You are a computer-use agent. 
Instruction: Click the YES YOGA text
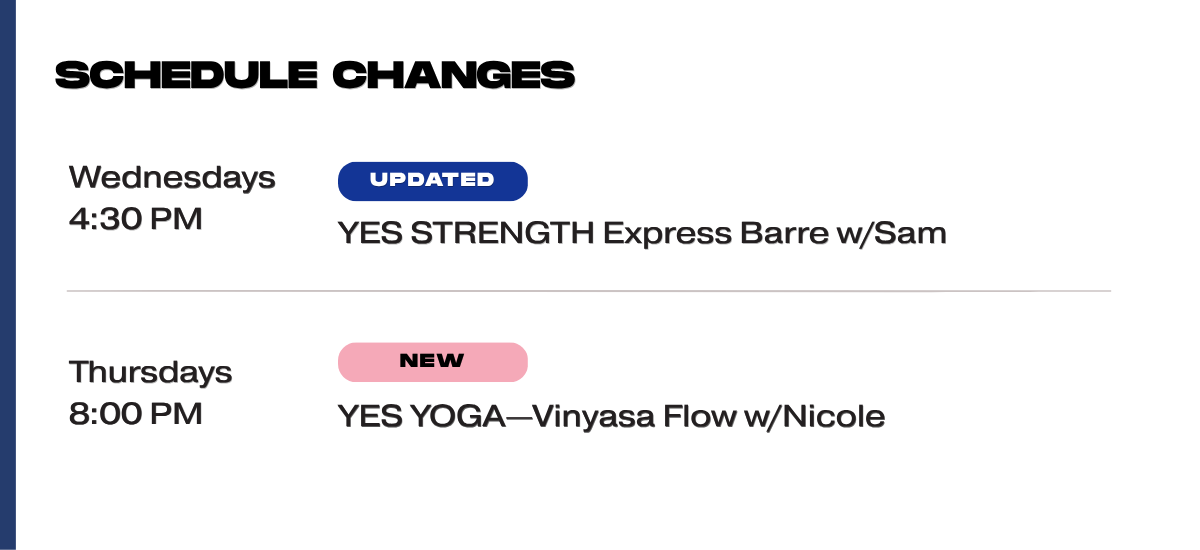(x=421, y=417)
